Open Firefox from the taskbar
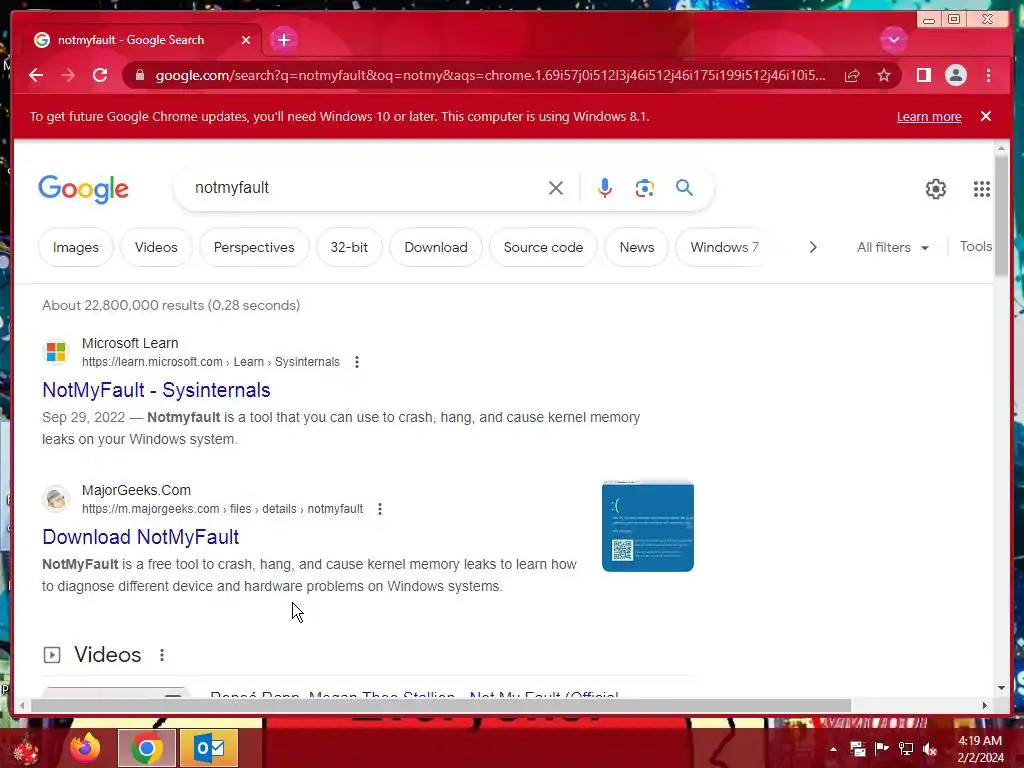The image size is (1024, 768). pos(86,748)
